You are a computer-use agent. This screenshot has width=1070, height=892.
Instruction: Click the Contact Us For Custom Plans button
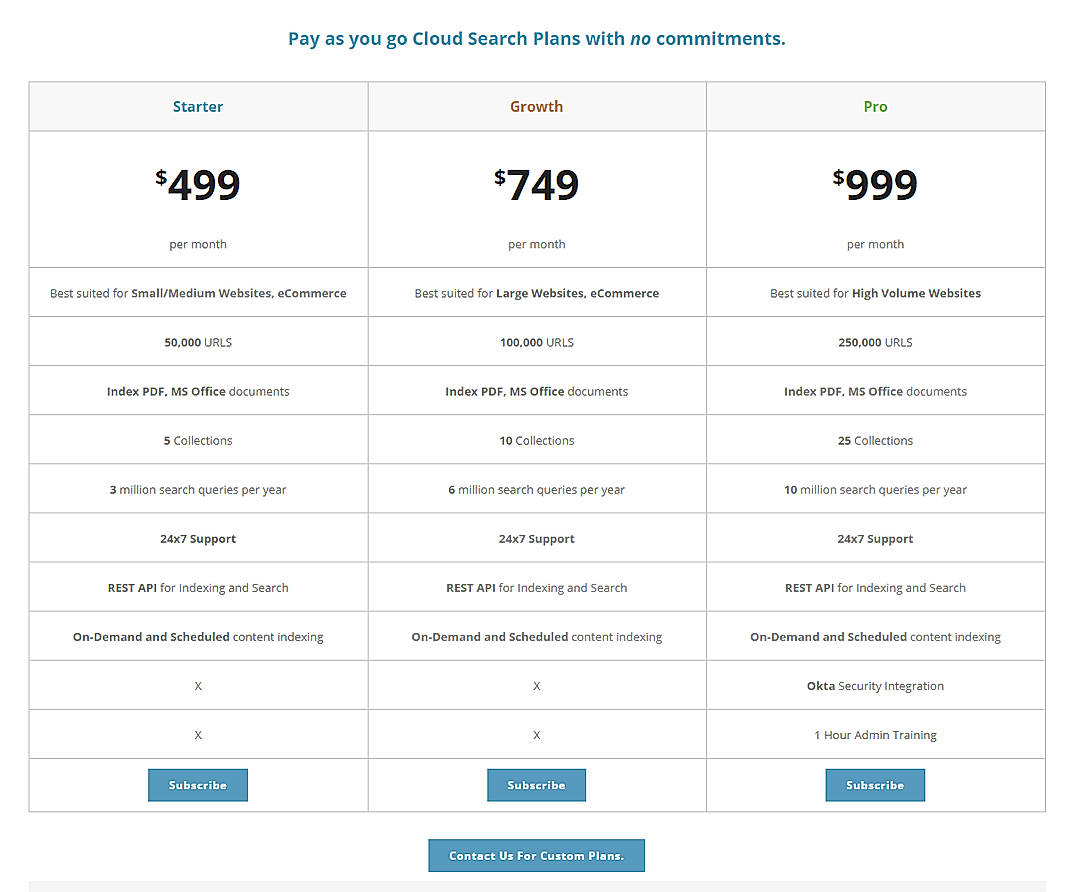[x=536, y=855]
